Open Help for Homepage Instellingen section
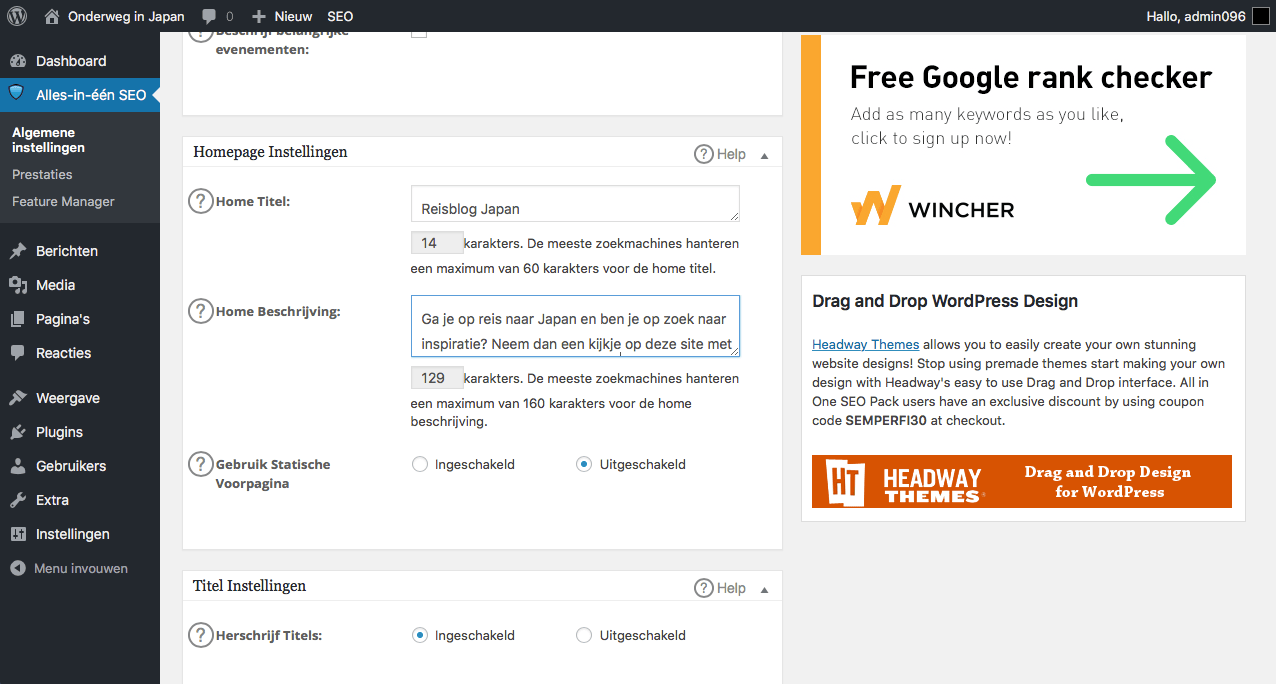 click(720, 154)
